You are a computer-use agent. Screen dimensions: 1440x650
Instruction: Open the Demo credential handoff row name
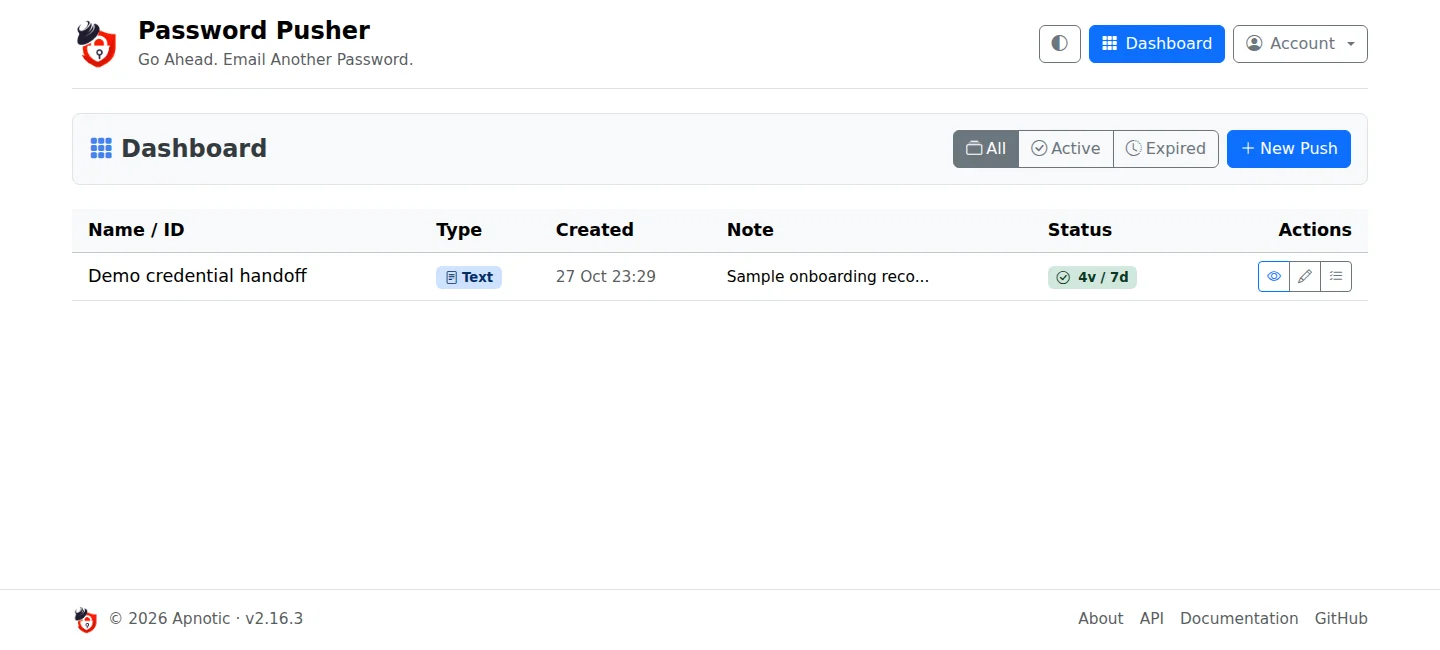coord(197,276)
